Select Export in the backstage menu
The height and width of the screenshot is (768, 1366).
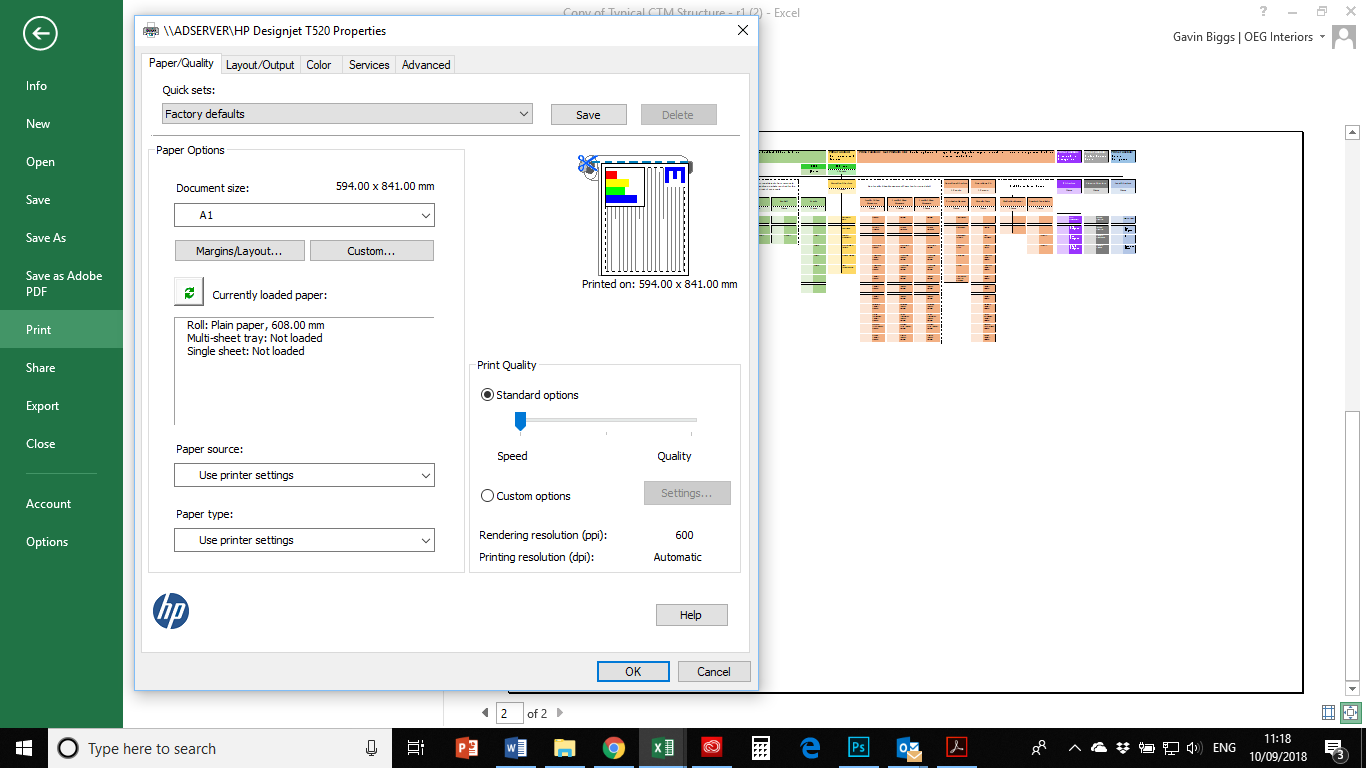coord(61,406)
